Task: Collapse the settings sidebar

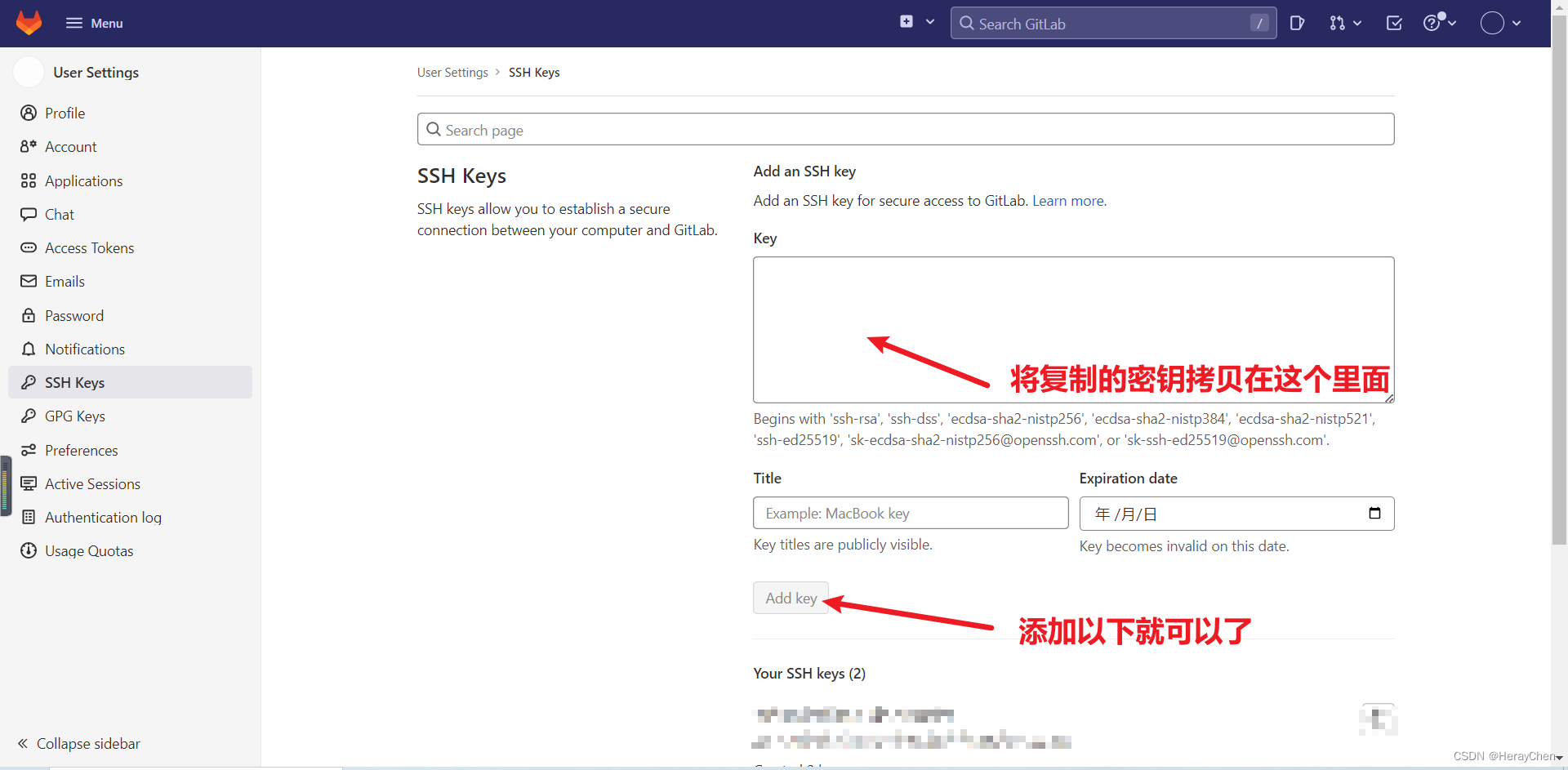Action: (x=78, y=743)
